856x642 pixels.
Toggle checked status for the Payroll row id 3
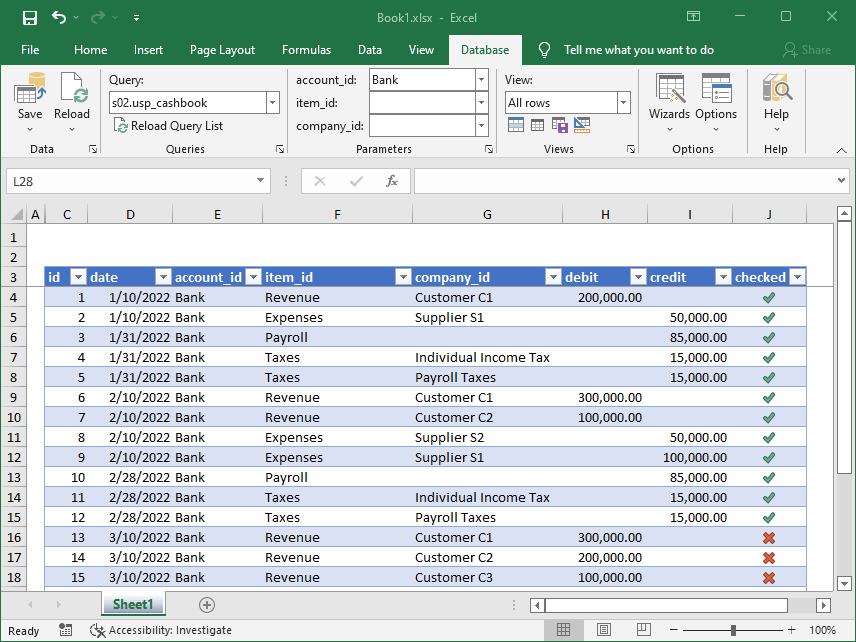click(769, 337)
